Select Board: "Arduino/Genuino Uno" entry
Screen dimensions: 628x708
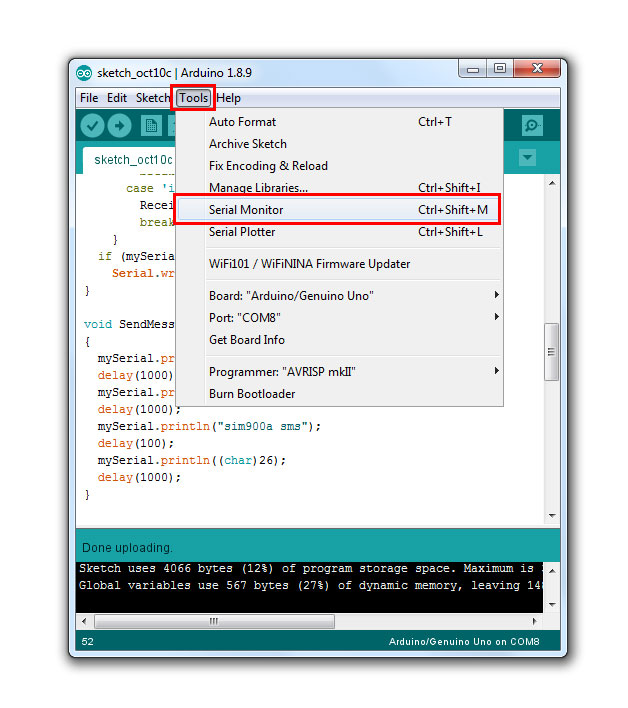click(339, 296)
